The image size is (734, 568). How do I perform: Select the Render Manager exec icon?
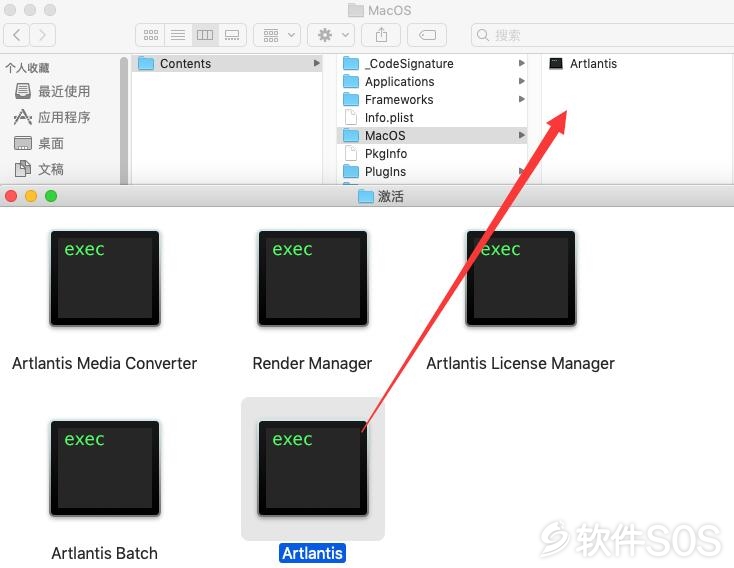pyautogui.click(x=313, y=278)
